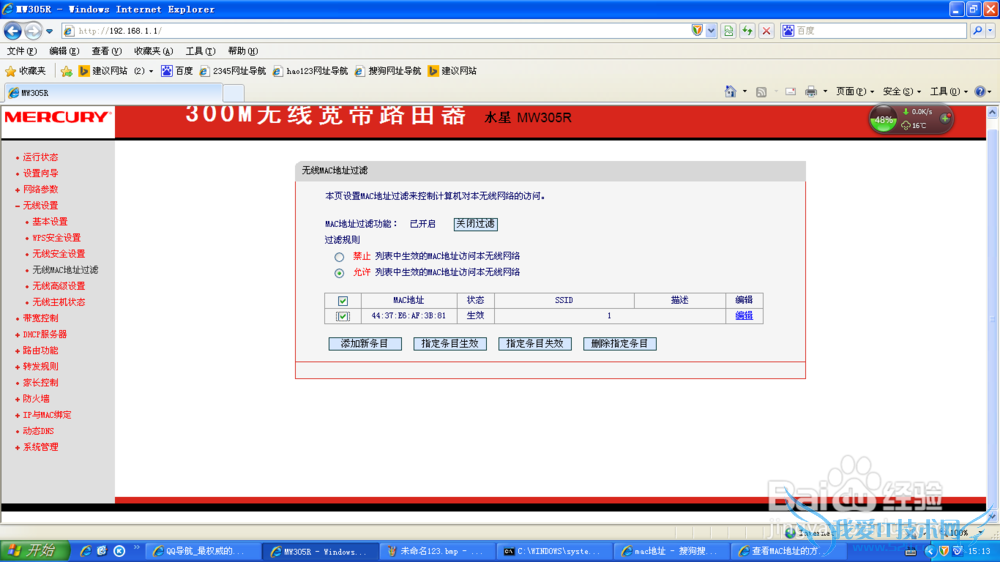Switch to 未命名123.bmp taskbar window

[438, 551]
